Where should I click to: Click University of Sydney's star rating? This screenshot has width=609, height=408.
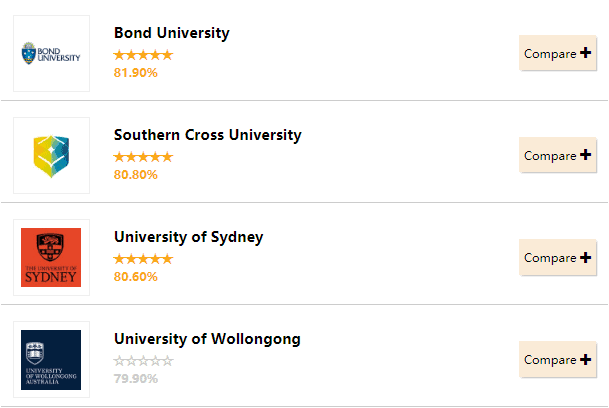(143, 259)
